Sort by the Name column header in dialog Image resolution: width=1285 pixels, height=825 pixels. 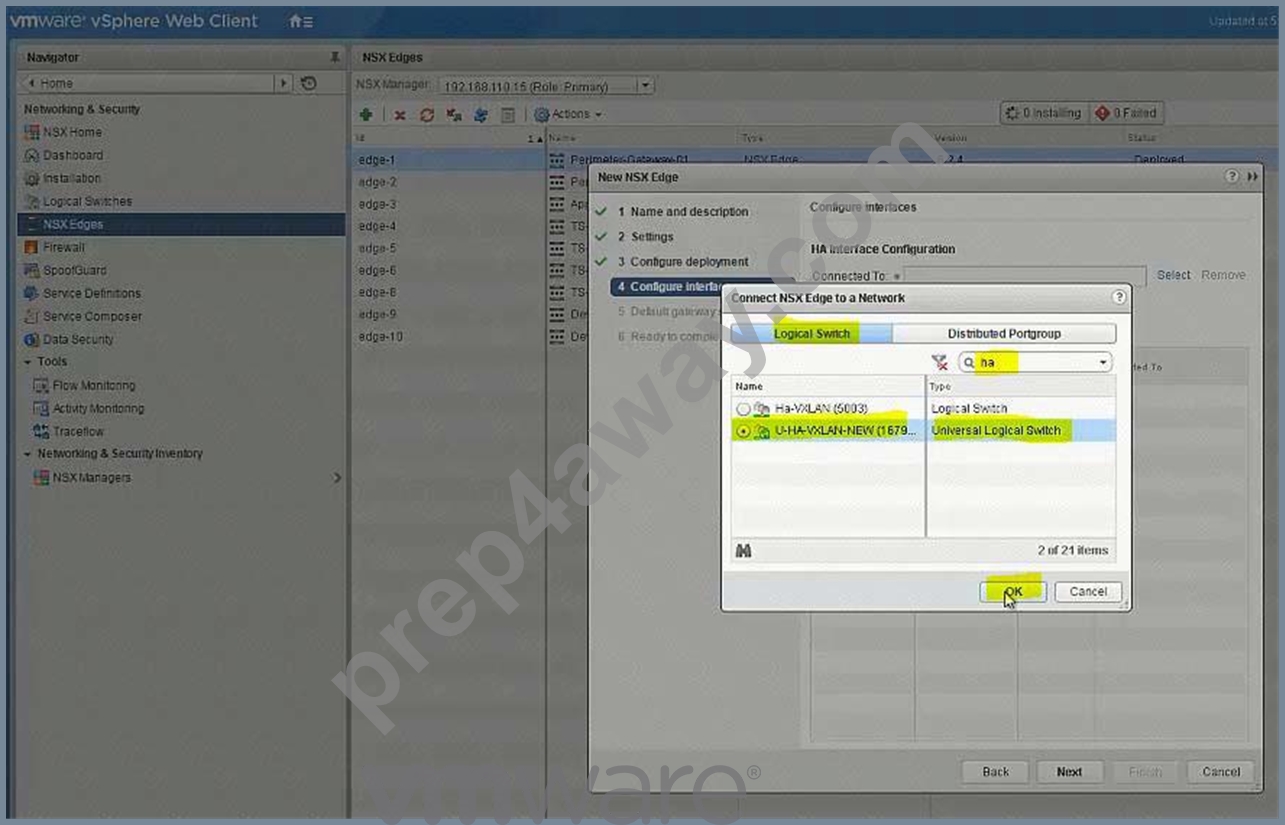click(x=828, y=386)
